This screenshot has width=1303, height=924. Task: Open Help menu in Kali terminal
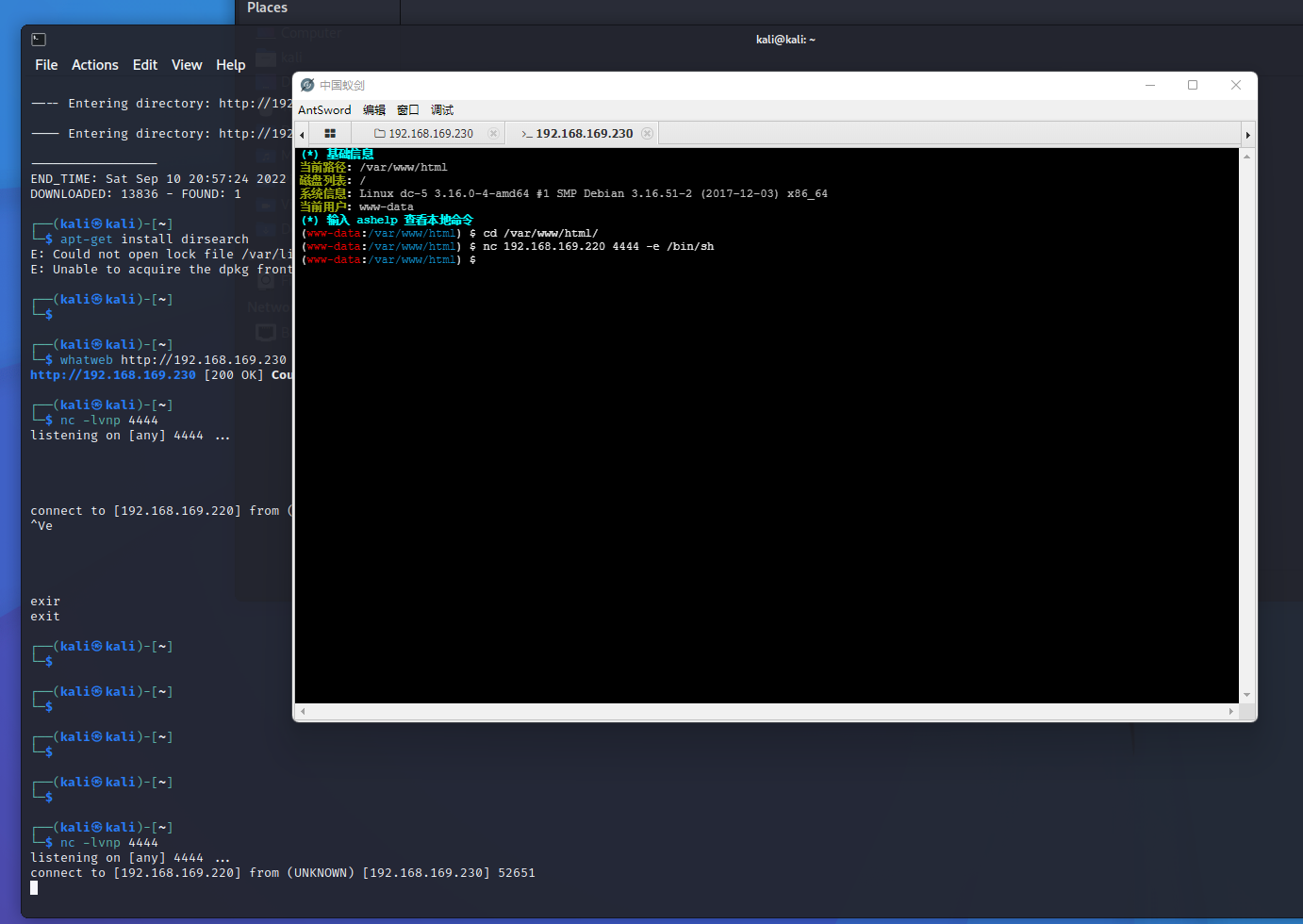[x=231, y=65]
